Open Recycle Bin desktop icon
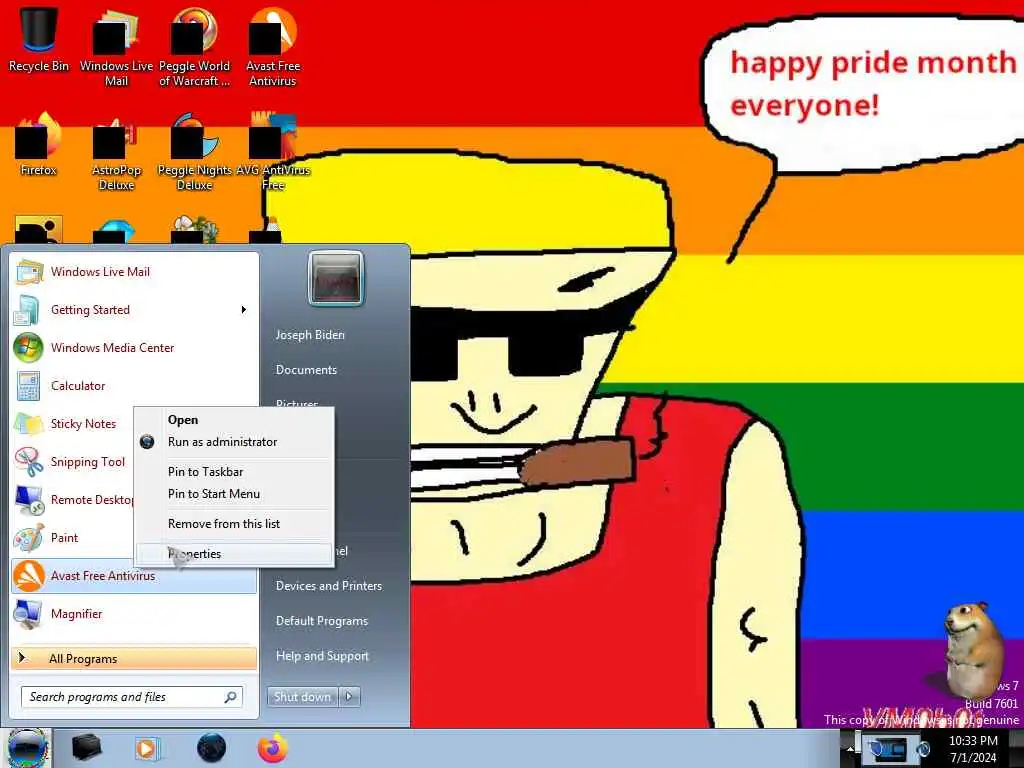 coord(39,39)
